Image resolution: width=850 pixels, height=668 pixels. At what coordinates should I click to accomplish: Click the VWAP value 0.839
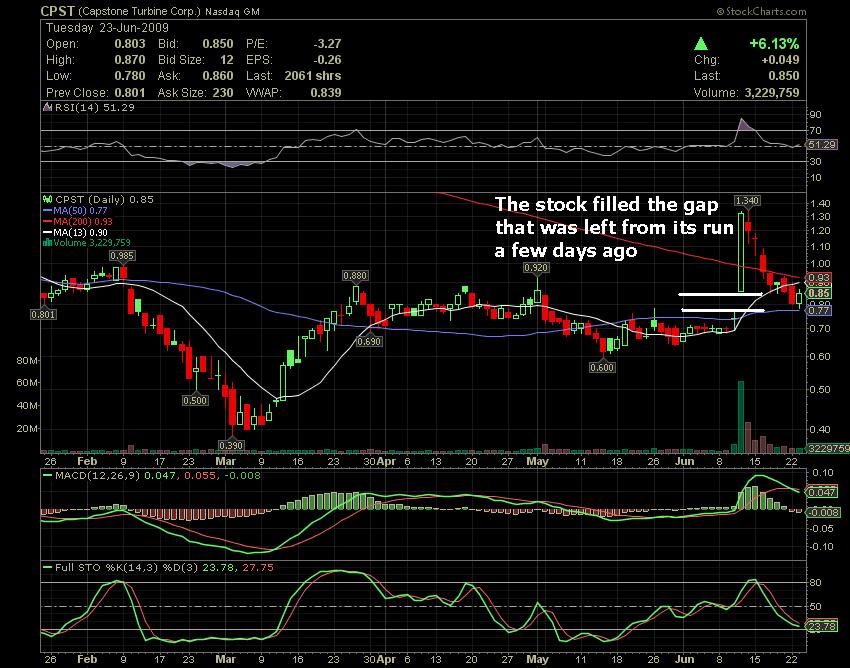click(326, 93)
